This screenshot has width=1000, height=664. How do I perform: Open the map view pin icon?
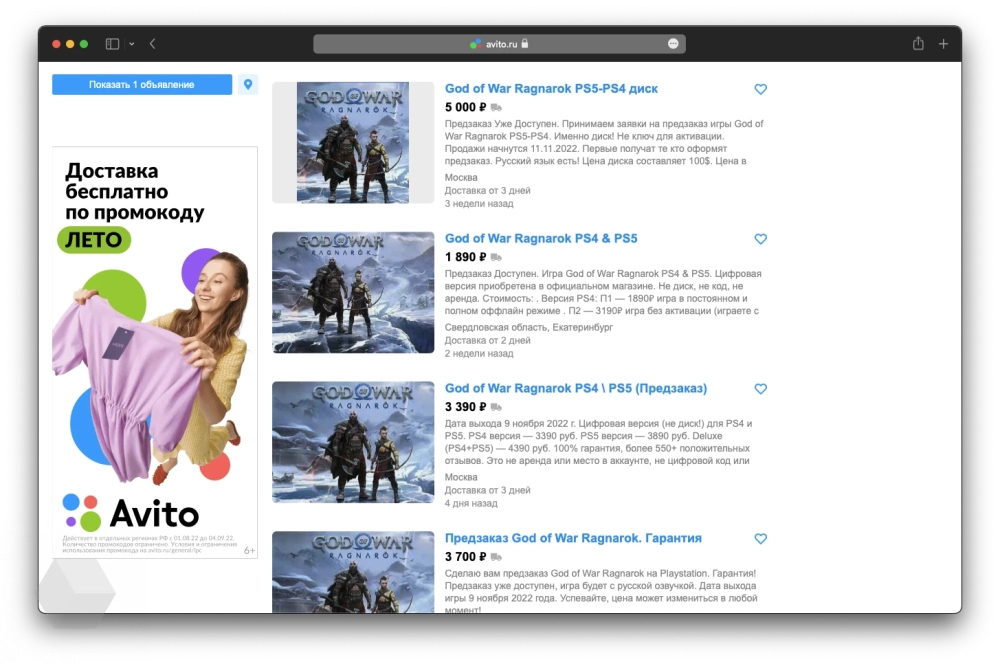point(248,85)
